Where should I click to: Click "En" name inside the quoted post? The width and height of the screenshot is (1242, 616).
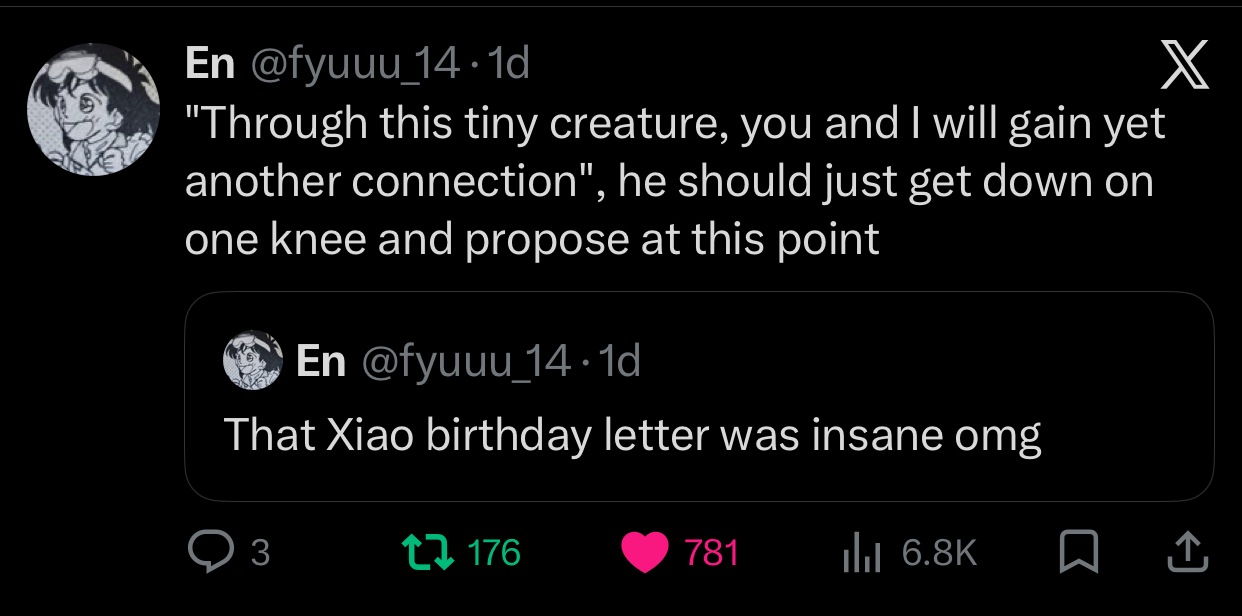(x=320, y=361)
